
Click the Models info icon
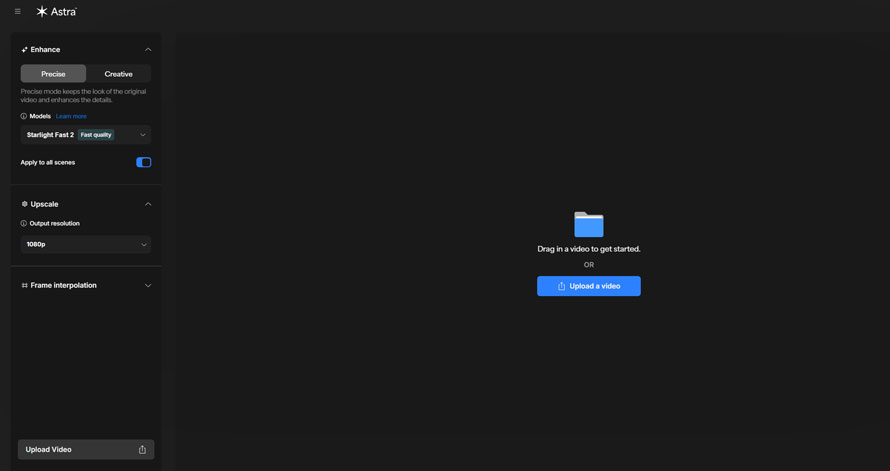(24, 116)
